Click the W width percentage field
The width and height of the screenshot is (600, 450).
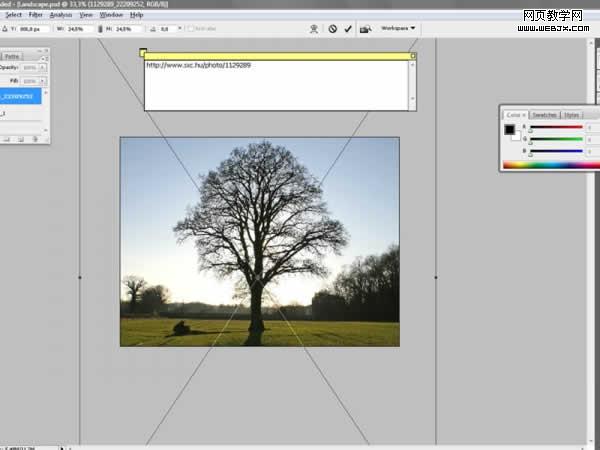80,29
